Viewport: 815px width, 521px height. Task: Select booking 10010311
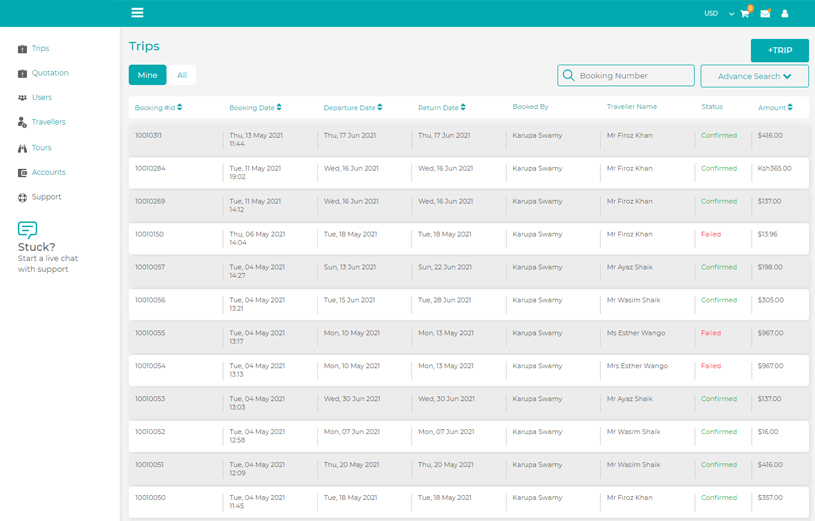tap(148, 135)
